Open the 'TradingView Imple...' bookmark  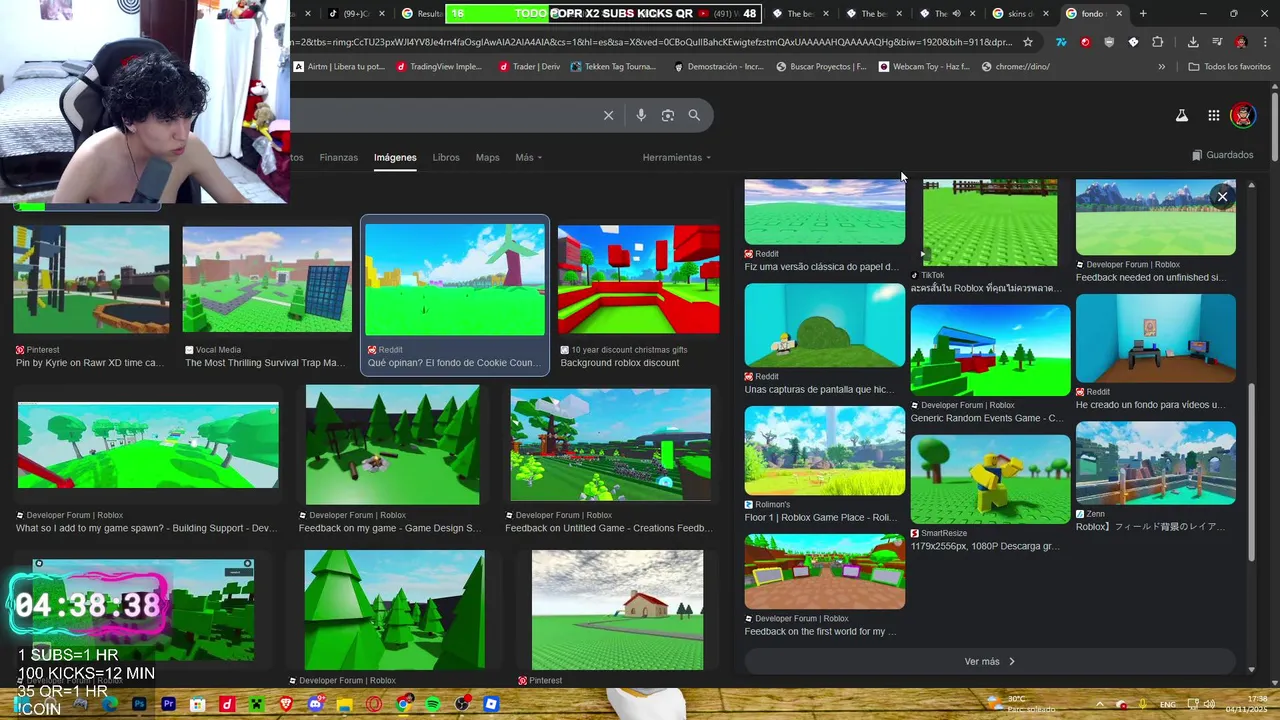439,67
